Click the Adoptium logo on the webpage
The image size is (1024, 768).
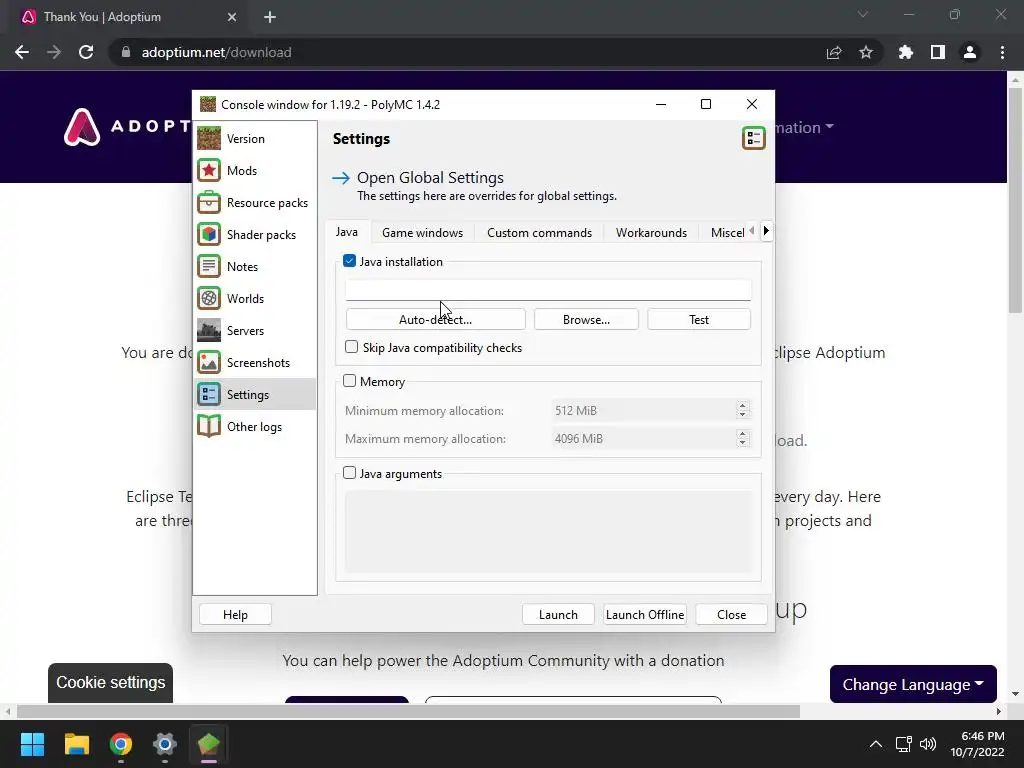coord(82,127)
